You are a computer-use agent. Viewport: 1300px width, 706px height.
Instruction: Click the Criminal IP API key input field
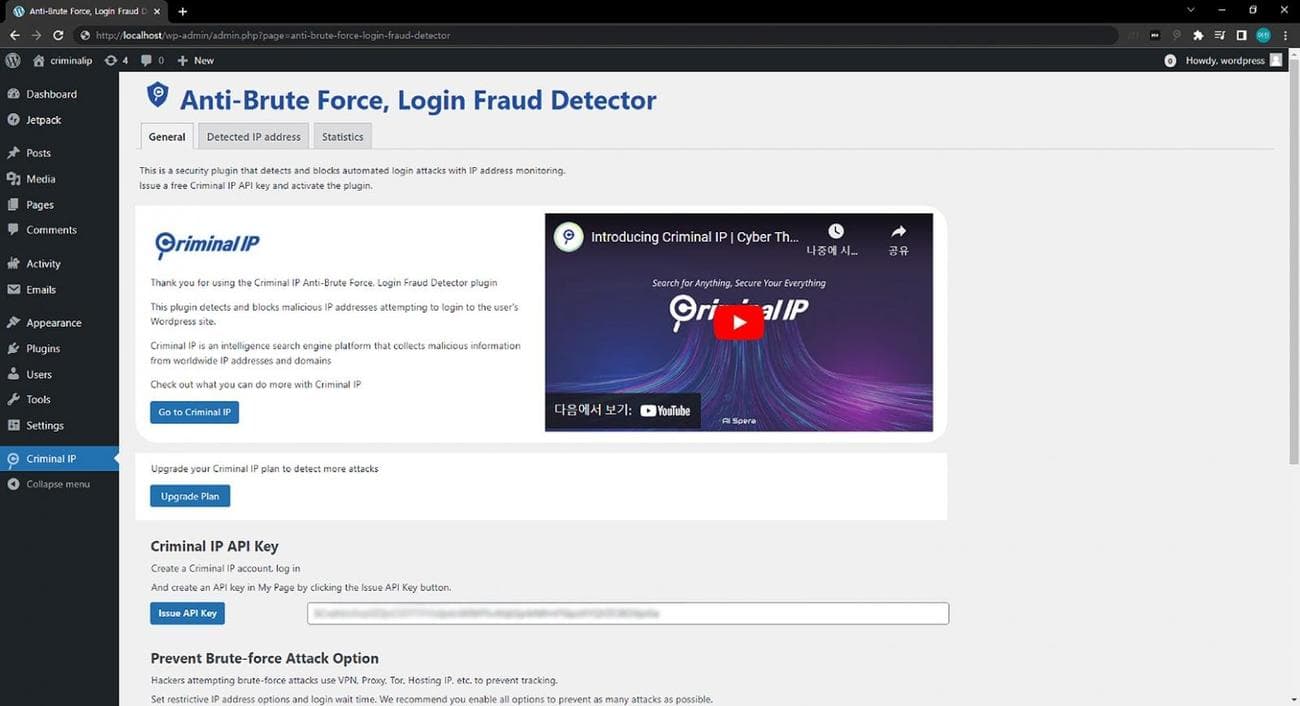click(627, 613)
